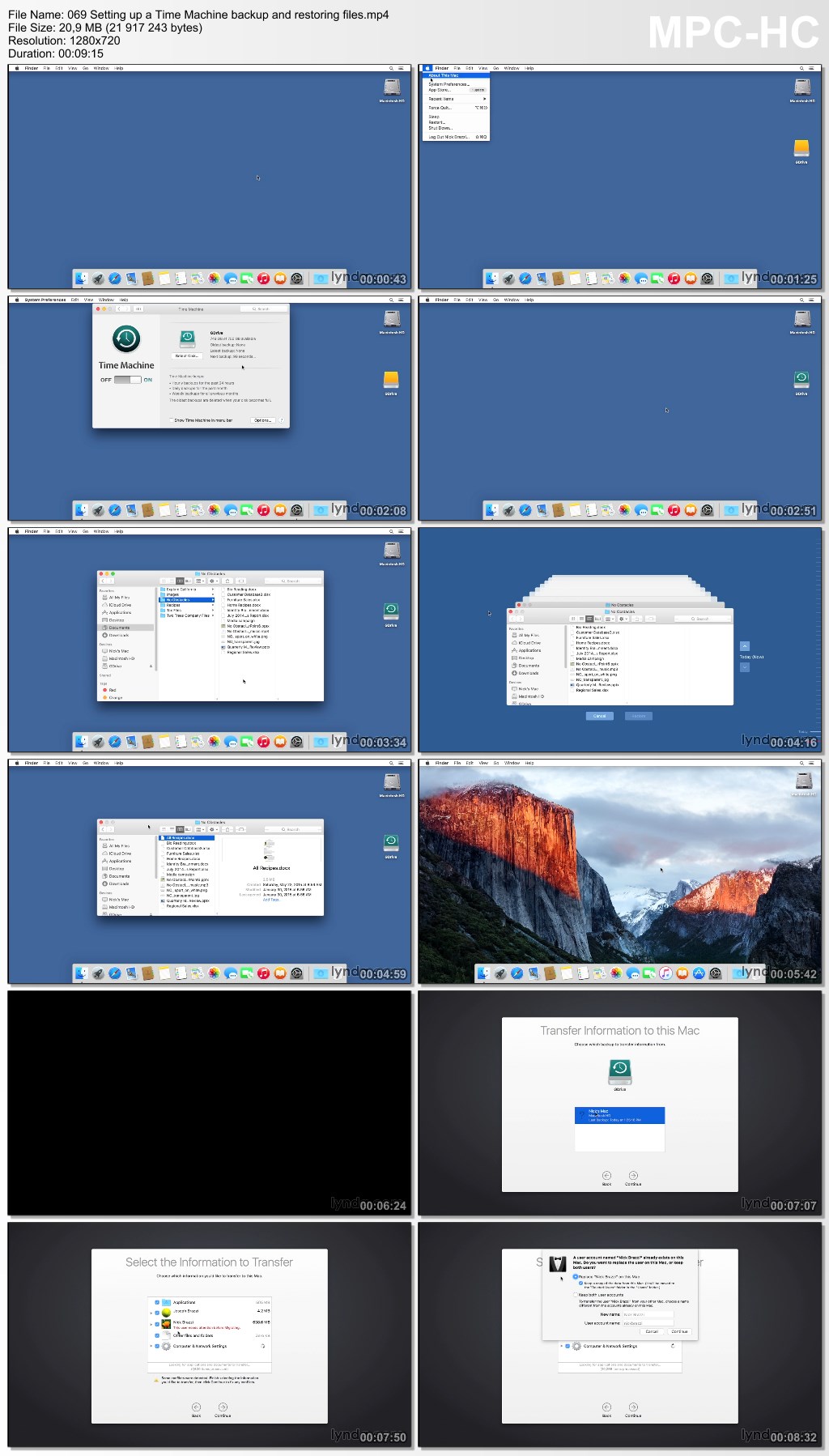
Task: Choose About This Mac in the Apple menu
Action: (x=457, y=75)
